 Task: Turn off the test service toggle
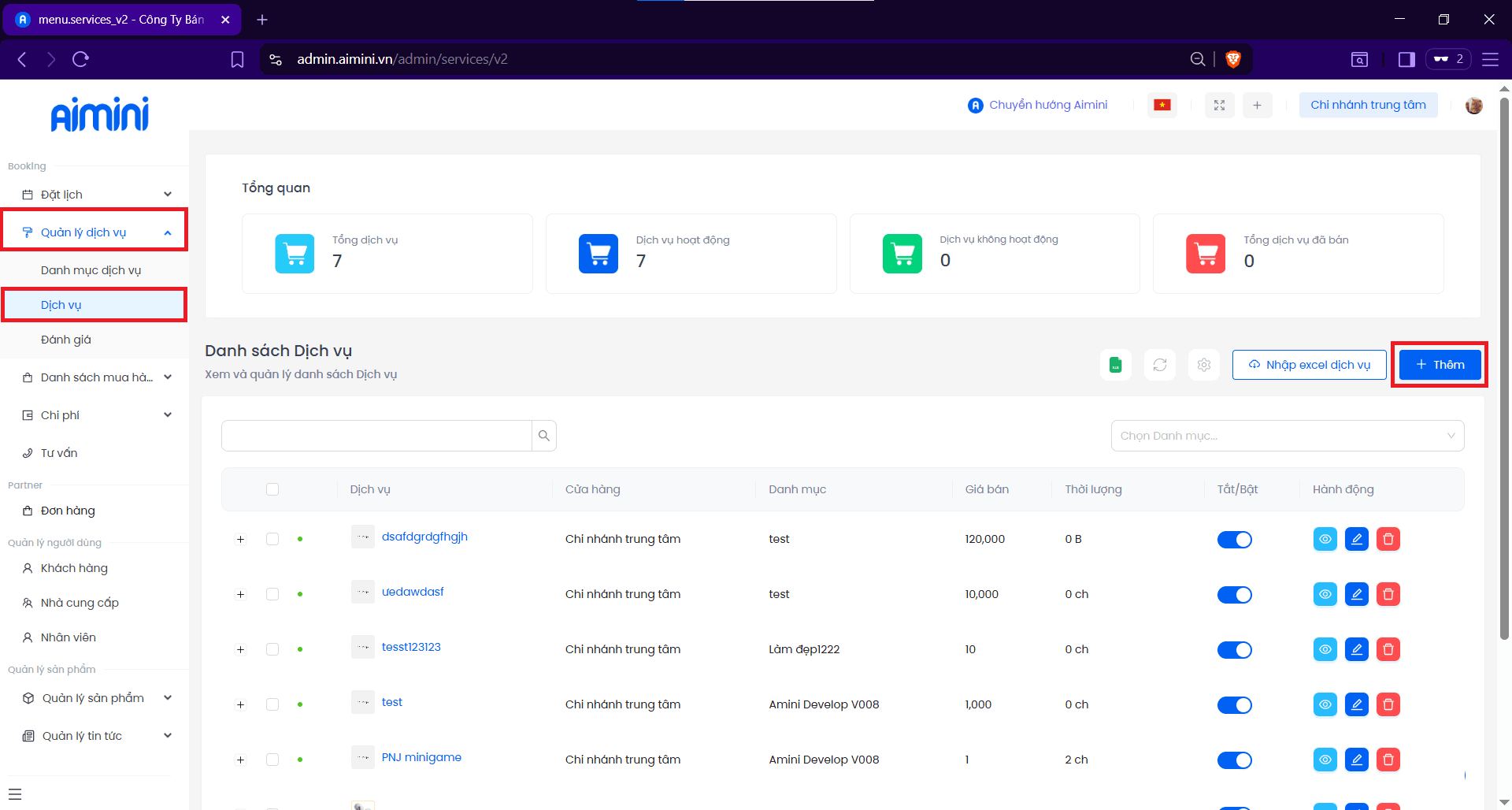click(x=1234, y=705)
